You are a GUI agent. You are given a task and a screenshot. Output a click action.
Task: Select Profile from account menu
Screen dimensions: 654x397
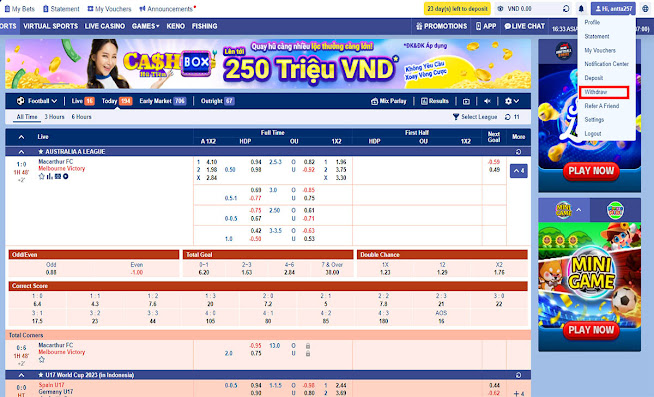[592, 23]
